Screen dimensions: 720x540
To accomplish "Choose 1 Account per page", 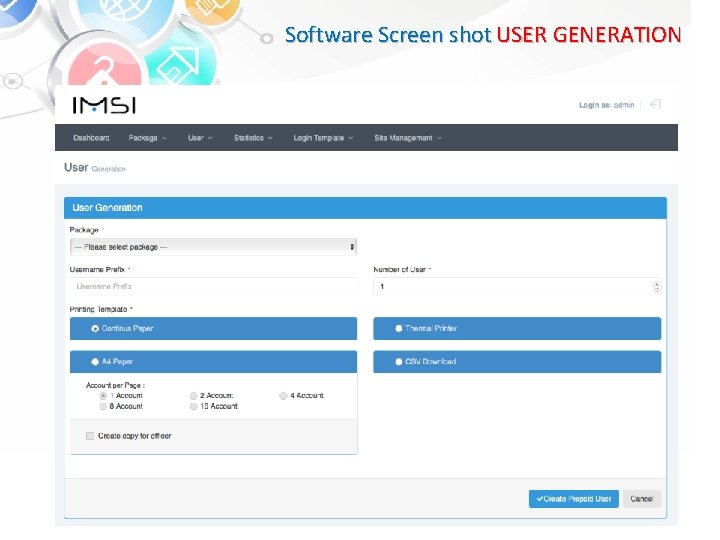I will coord(103,396).
